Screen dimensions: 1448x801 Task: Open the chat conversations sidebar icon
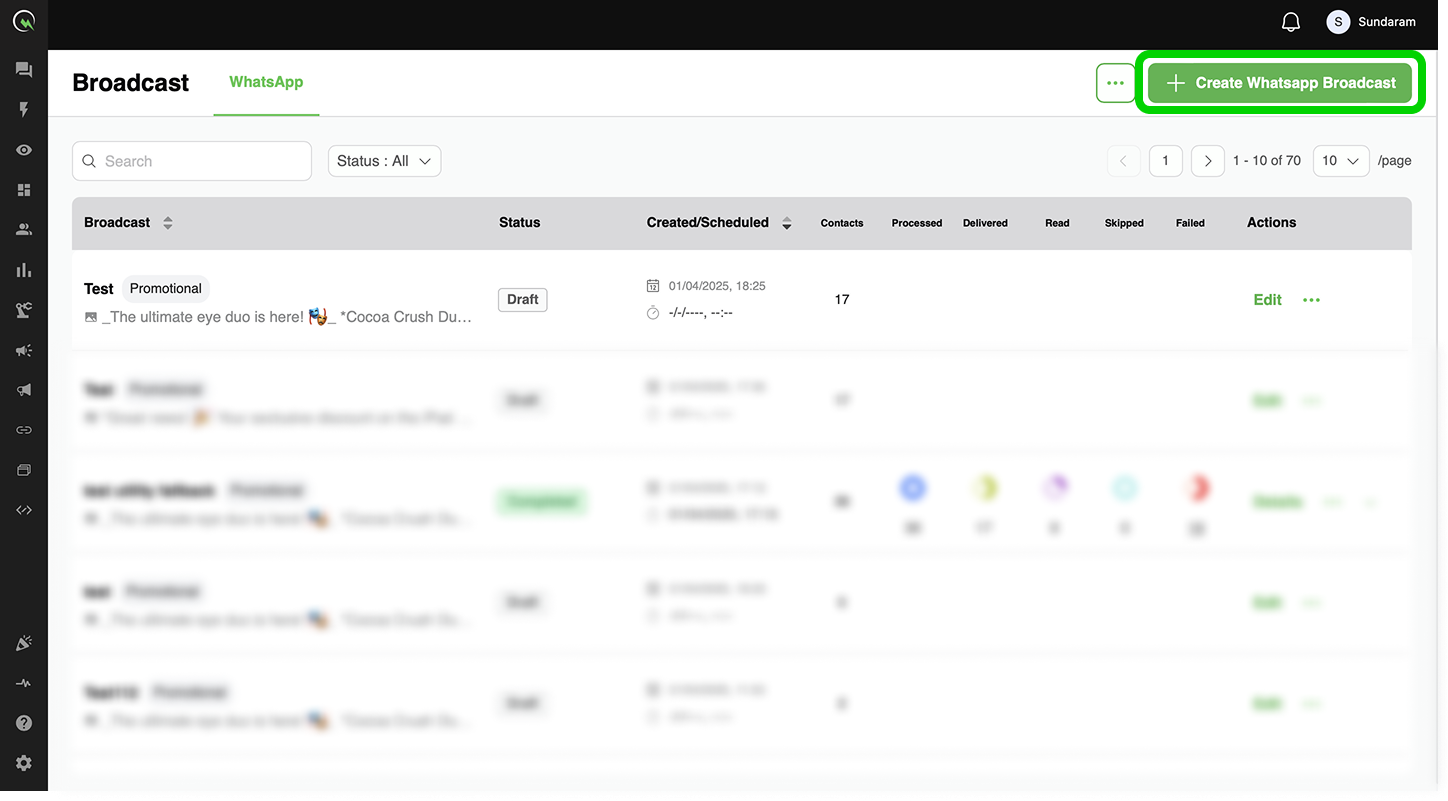[x=24, y=70]
